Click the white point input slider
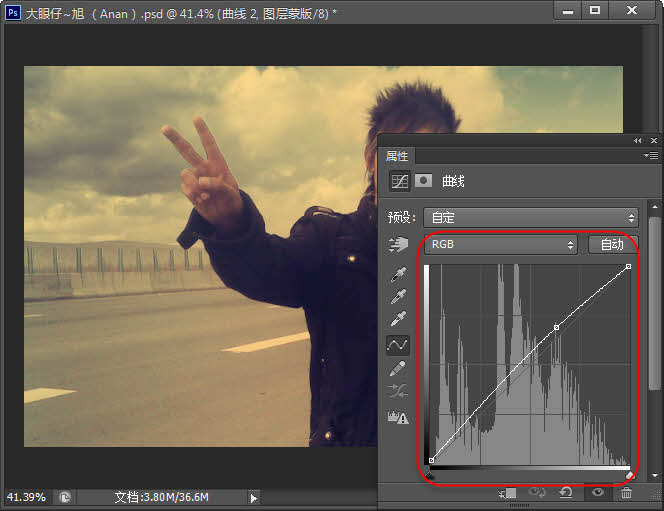Screen dimensions: 664x511 tap(629, 474)
